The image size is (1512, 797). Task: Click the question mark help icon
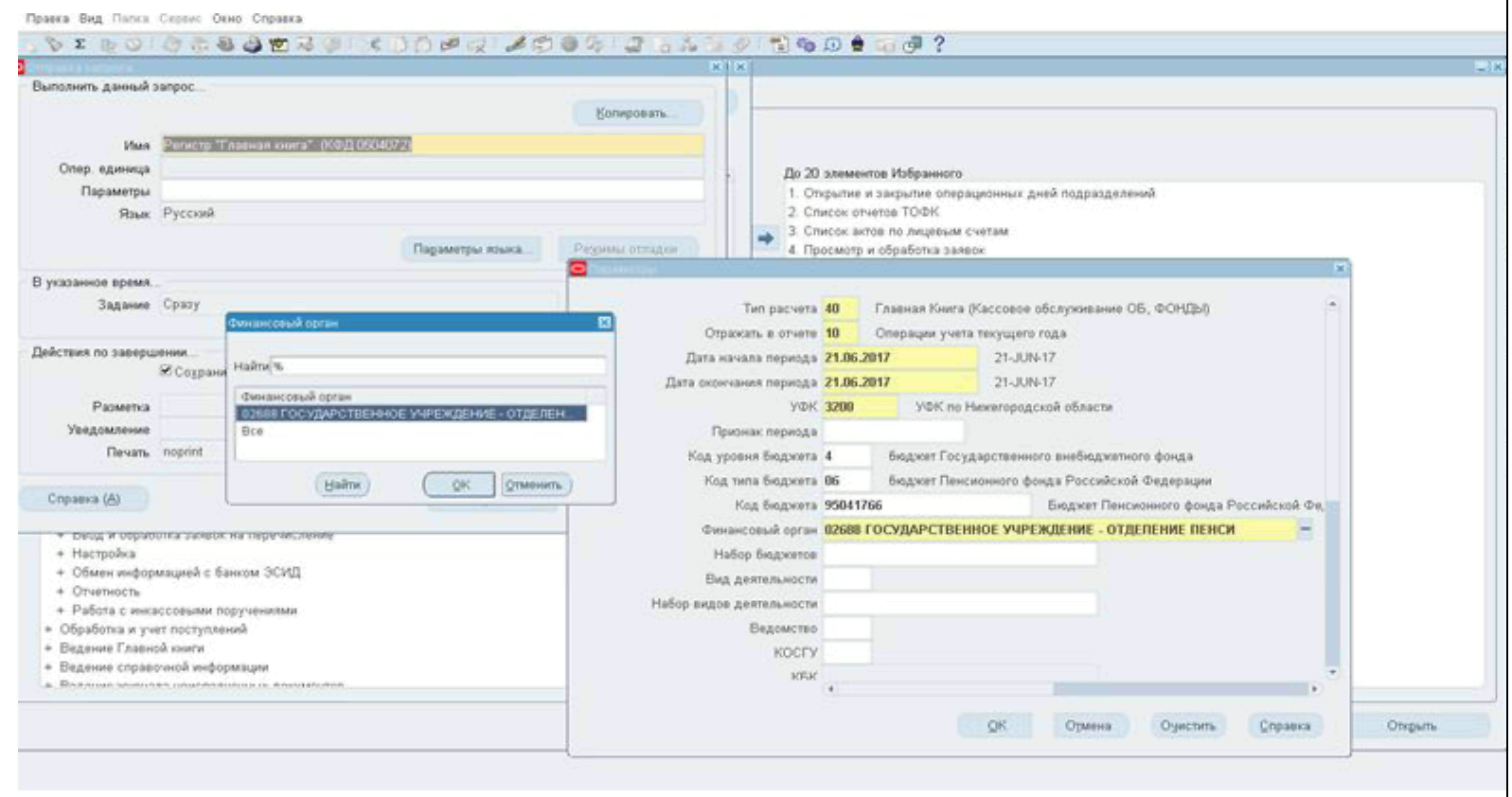pos(938,44)
